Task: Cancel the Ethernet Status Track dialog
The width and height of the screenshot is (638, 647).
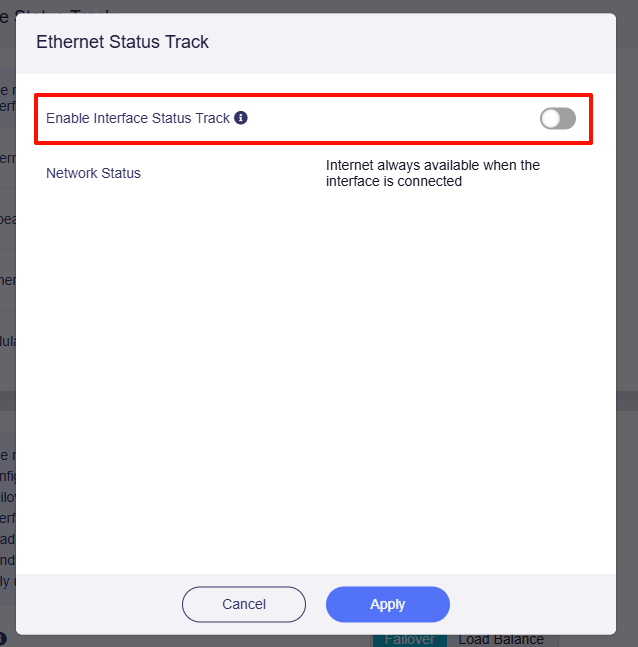Action: click(x=244, y=604)
